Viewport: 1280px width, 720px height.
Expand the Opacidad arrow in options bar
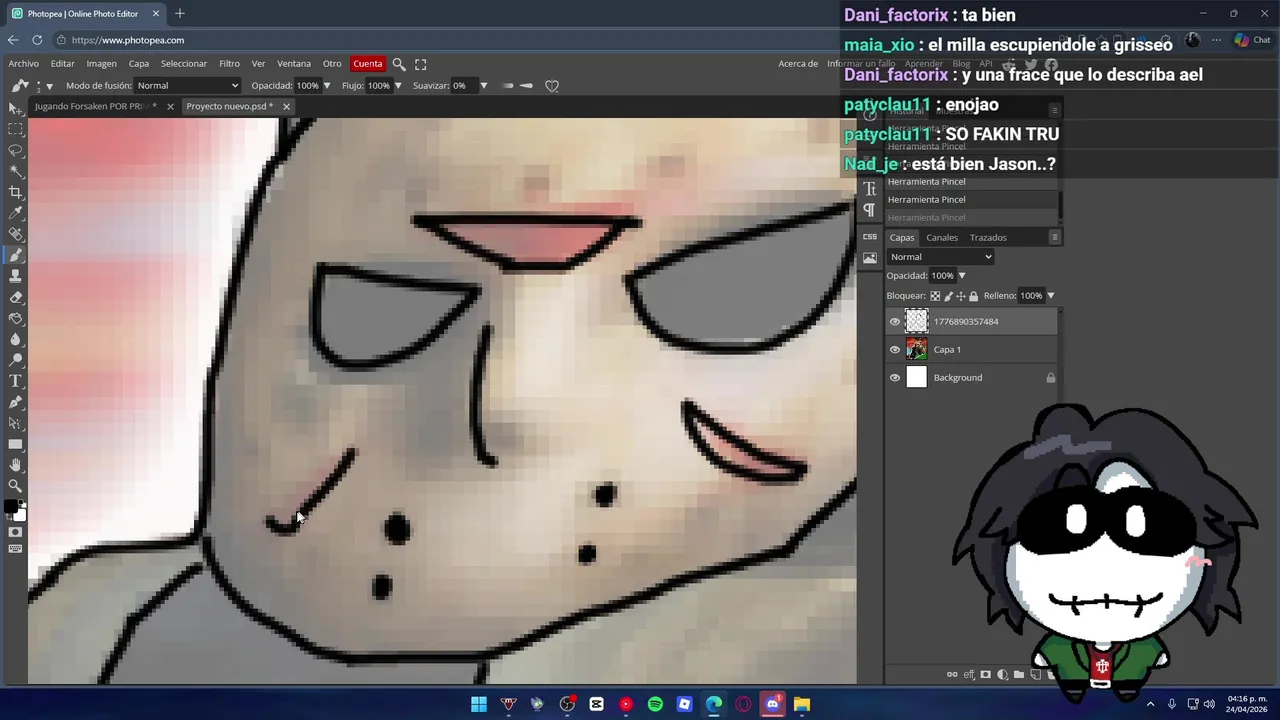[x=327, y=86]
